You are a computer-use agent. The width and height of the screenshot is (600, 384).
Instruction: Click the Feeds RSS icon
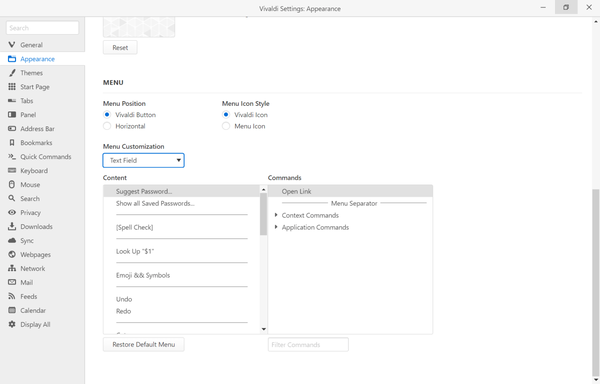coord(12,296)
